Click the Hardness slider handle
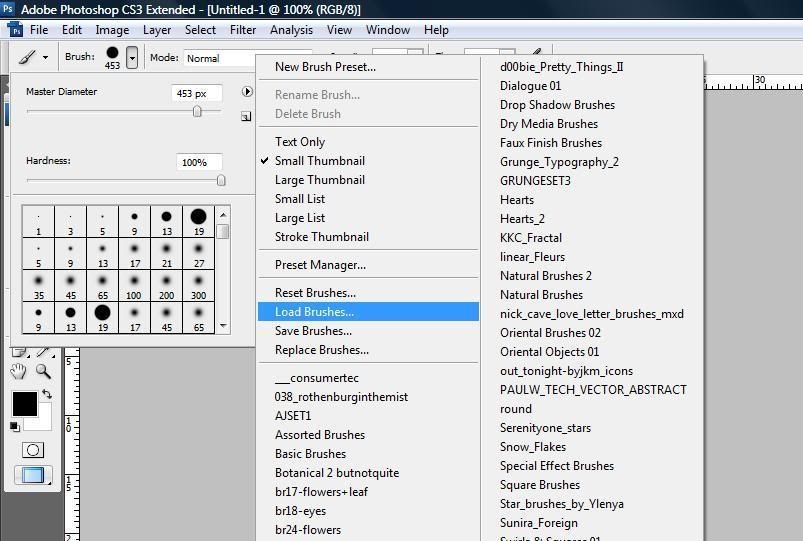This screenshot has width=803, height=541. tap(221, 180)
